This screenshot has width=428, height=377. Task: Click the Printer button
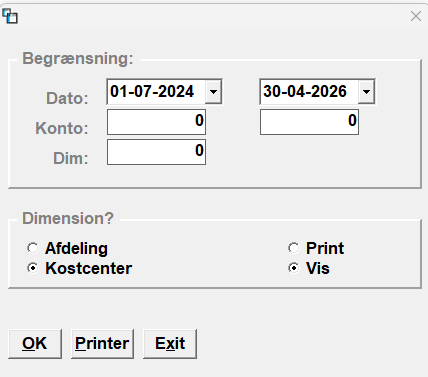tap(102, 344)
